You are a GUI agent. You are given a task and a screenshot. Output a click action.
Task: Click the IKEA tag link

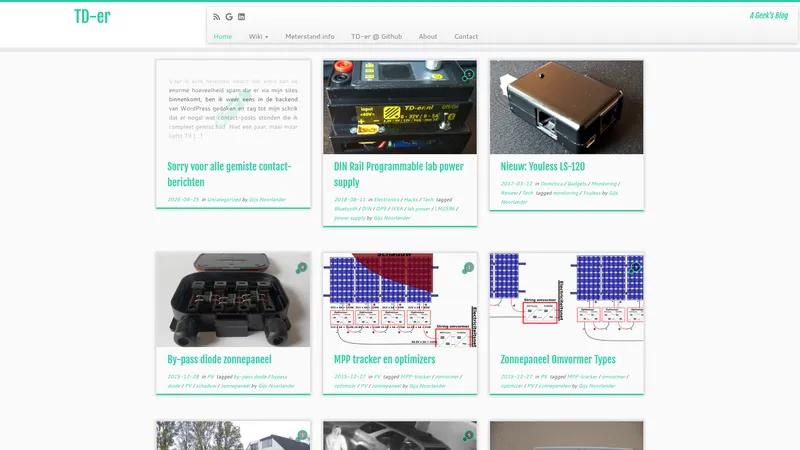click(397, 209)
